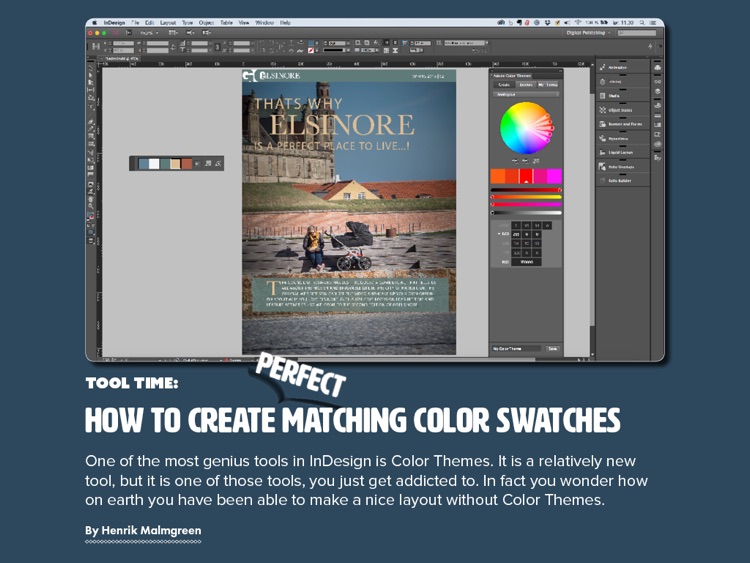Click the application bar search field
Image resolution: width=750 pixels, height=563 pixels.
(637, 33)
